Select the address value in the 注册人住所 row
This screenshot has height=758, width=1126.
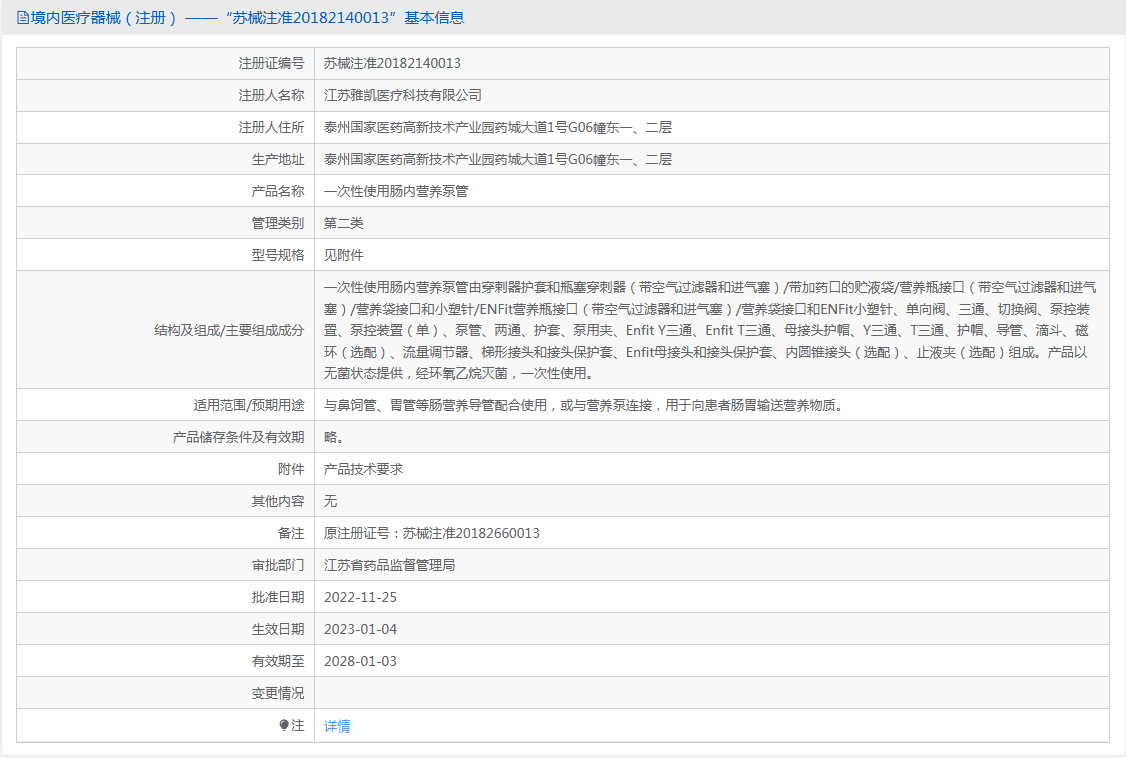(498, 127)
